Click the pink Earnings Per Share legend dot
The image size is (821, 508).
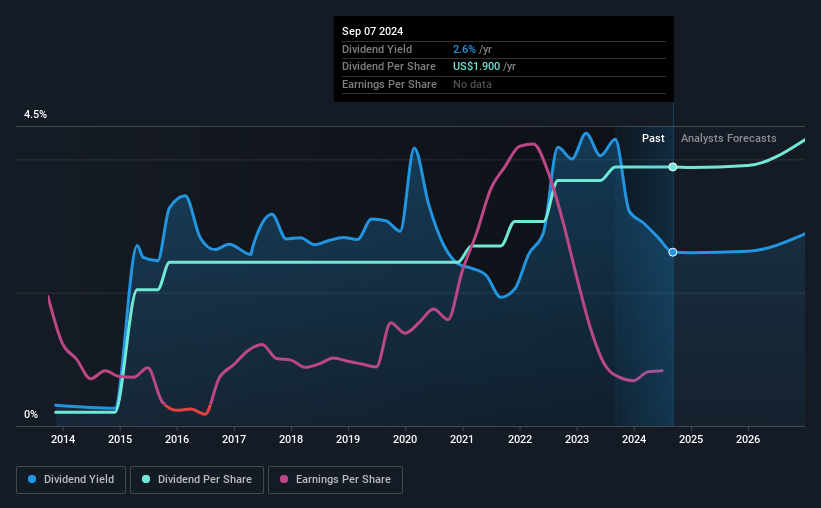coord(284,479)
